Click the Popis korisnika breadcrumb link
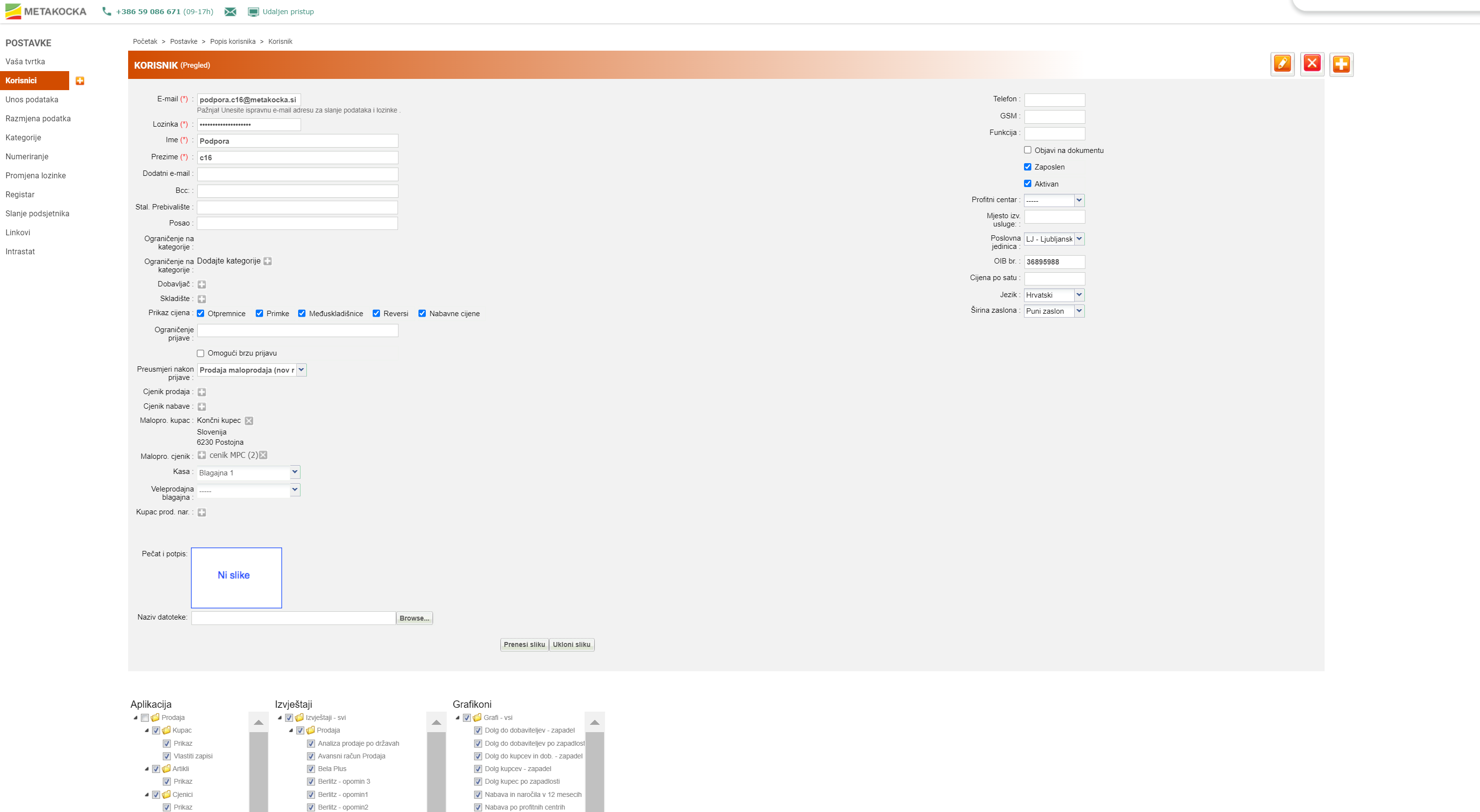 pyautogui.click(x=233, y=41)
